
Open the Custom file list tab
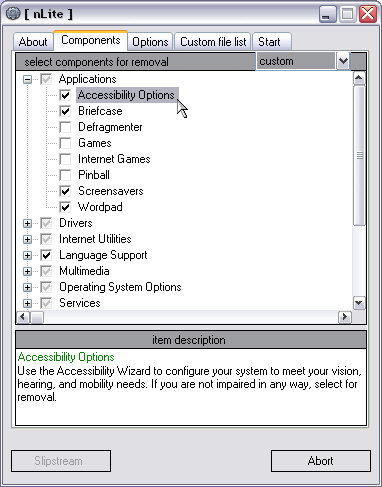(213, 42)
